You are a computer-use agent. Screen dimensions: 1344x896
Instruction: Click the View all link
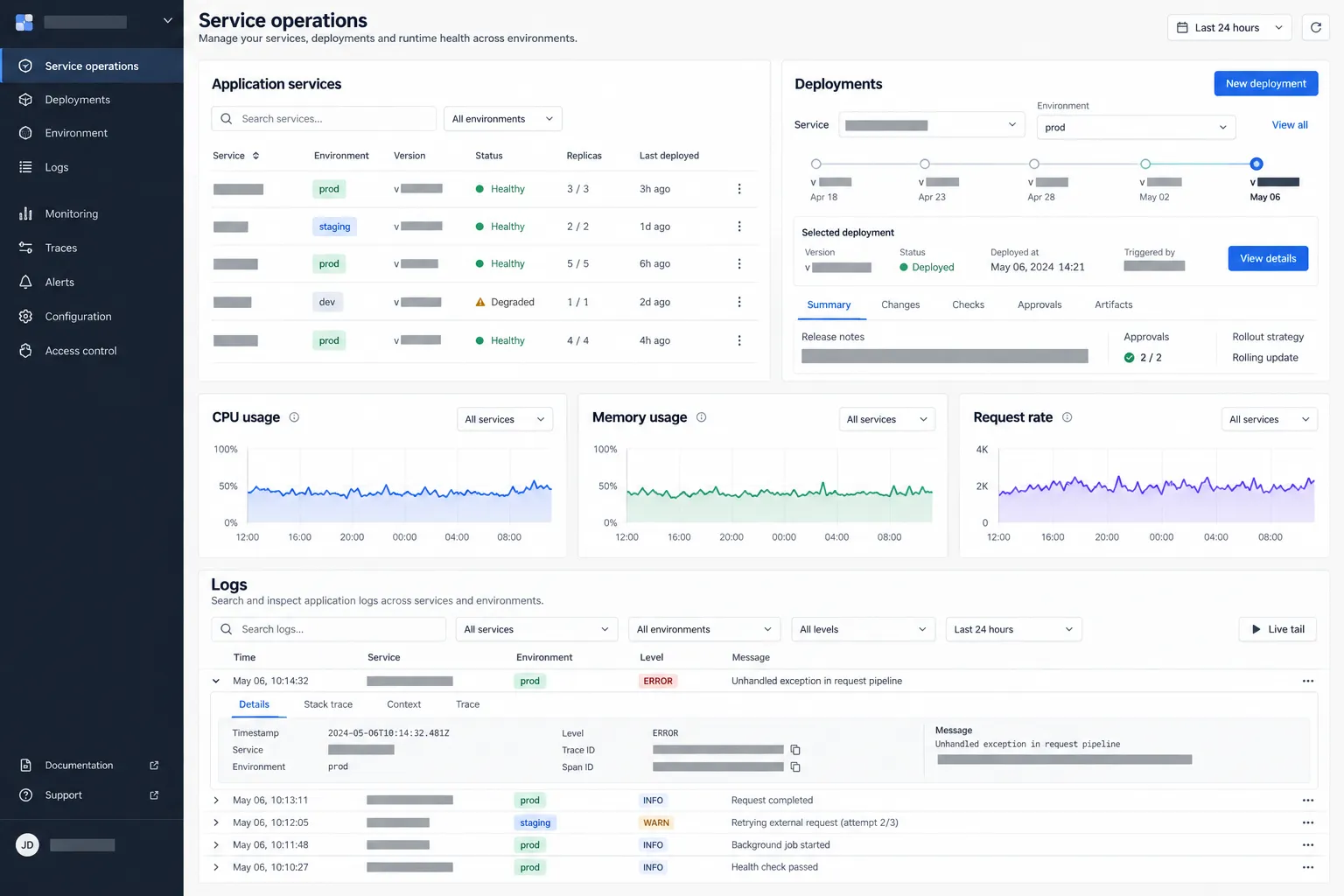click(x=1290, y=125)
